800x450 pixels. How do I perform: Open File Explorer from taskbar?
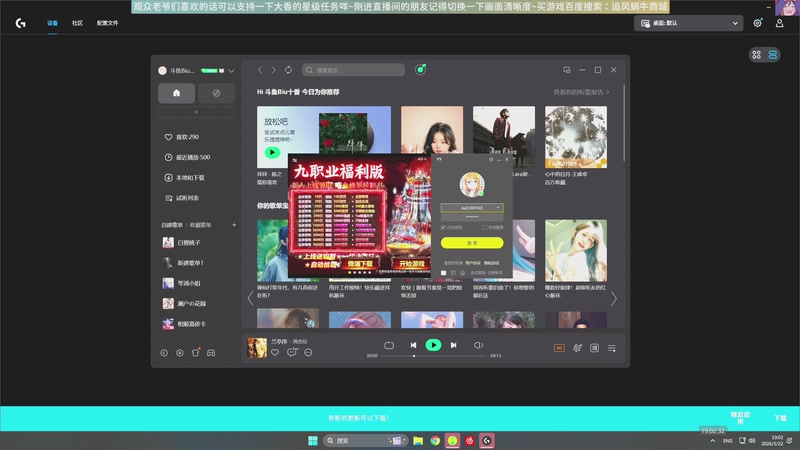tap(418, 440)
